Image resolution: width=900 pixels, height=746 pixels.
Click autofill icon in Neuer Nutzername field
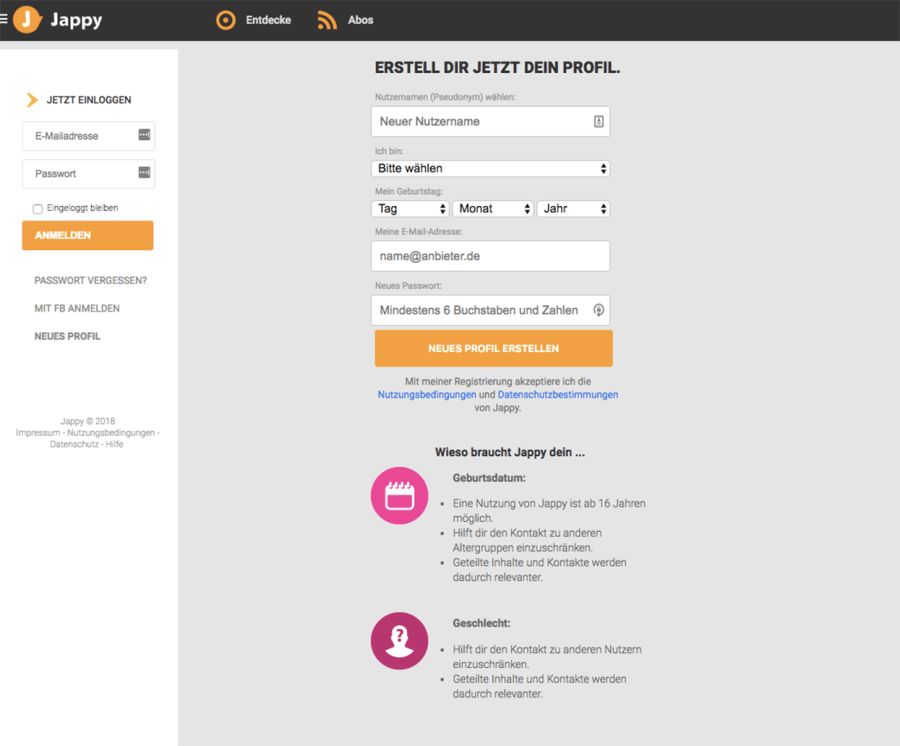point(598,121)
